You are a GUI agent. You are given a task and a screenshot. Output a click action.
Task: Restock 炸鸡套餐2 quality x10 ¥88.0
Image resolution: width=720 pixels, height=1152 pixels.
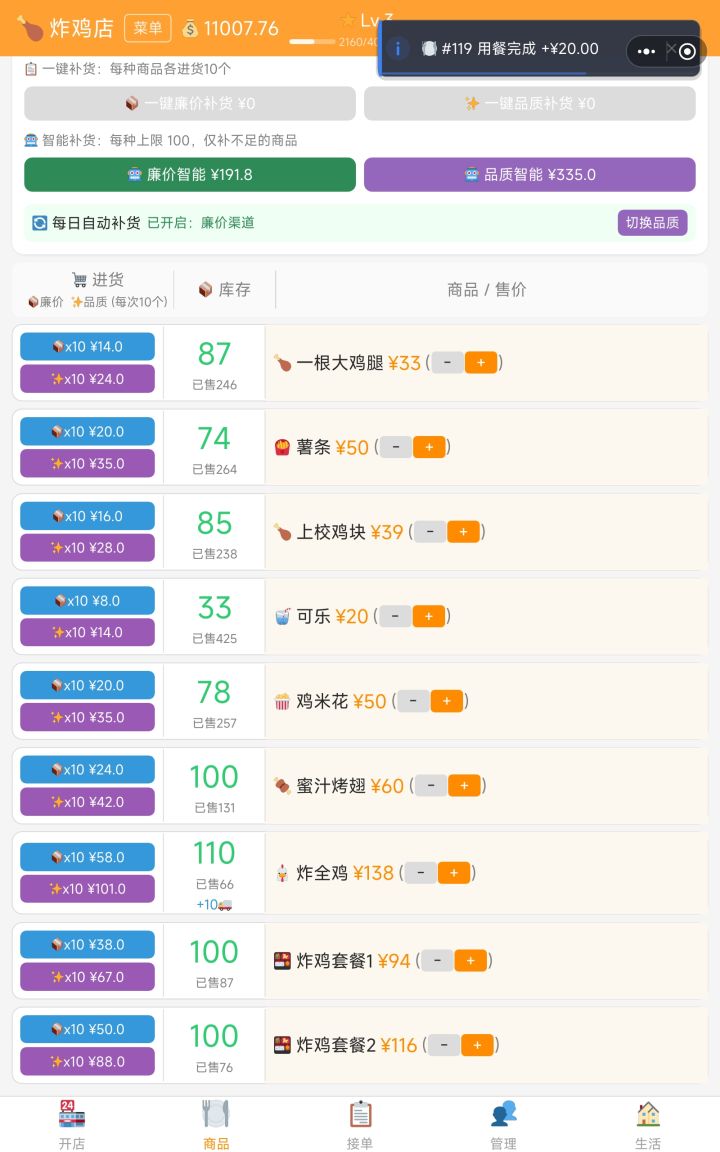(87, 1062)
